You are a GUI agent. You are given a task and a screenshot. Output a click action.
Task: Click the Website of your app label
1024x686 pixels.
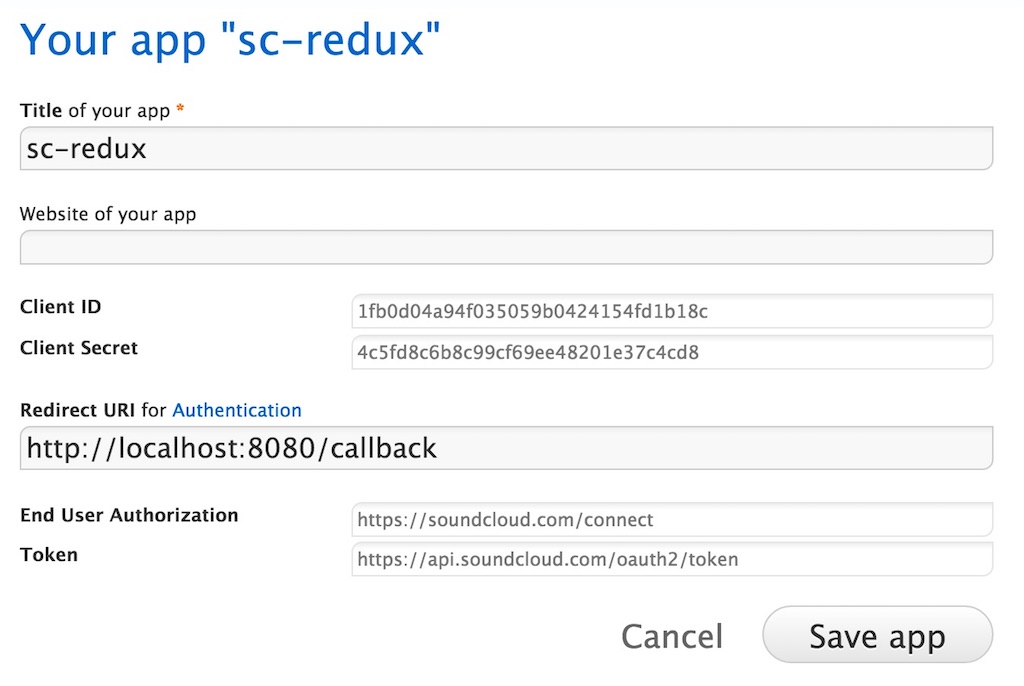[108, 214]
